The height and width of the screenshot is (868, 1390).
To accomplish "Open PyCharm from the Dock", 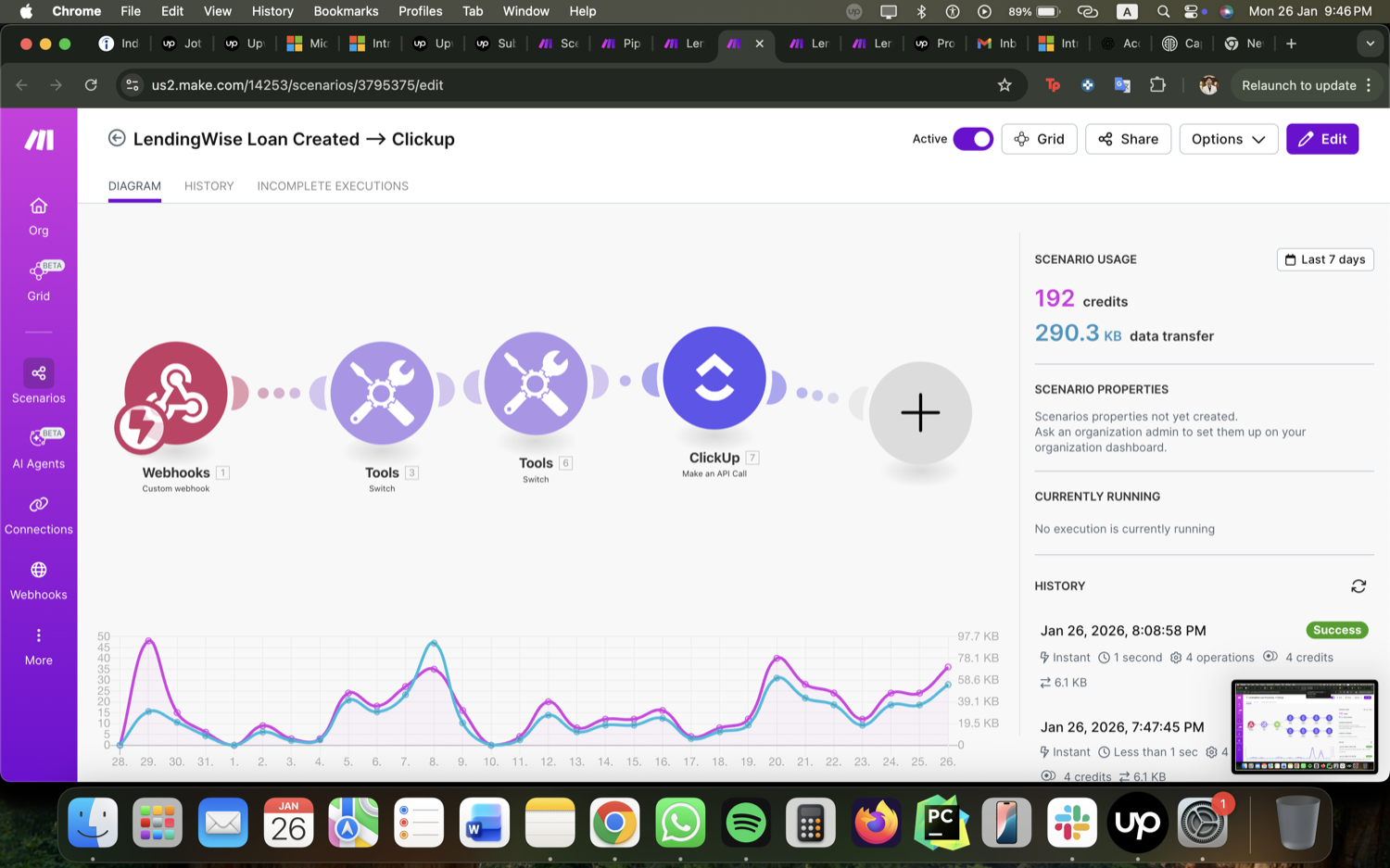I will pos(941,823).
